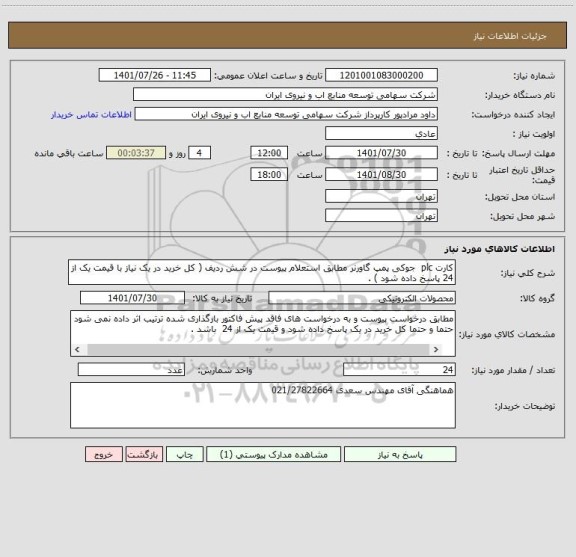Viewport: 576px width, 557px height.
Task: Click label شماره نیاز
Action: pyautogui.click(x=534, y=76)
